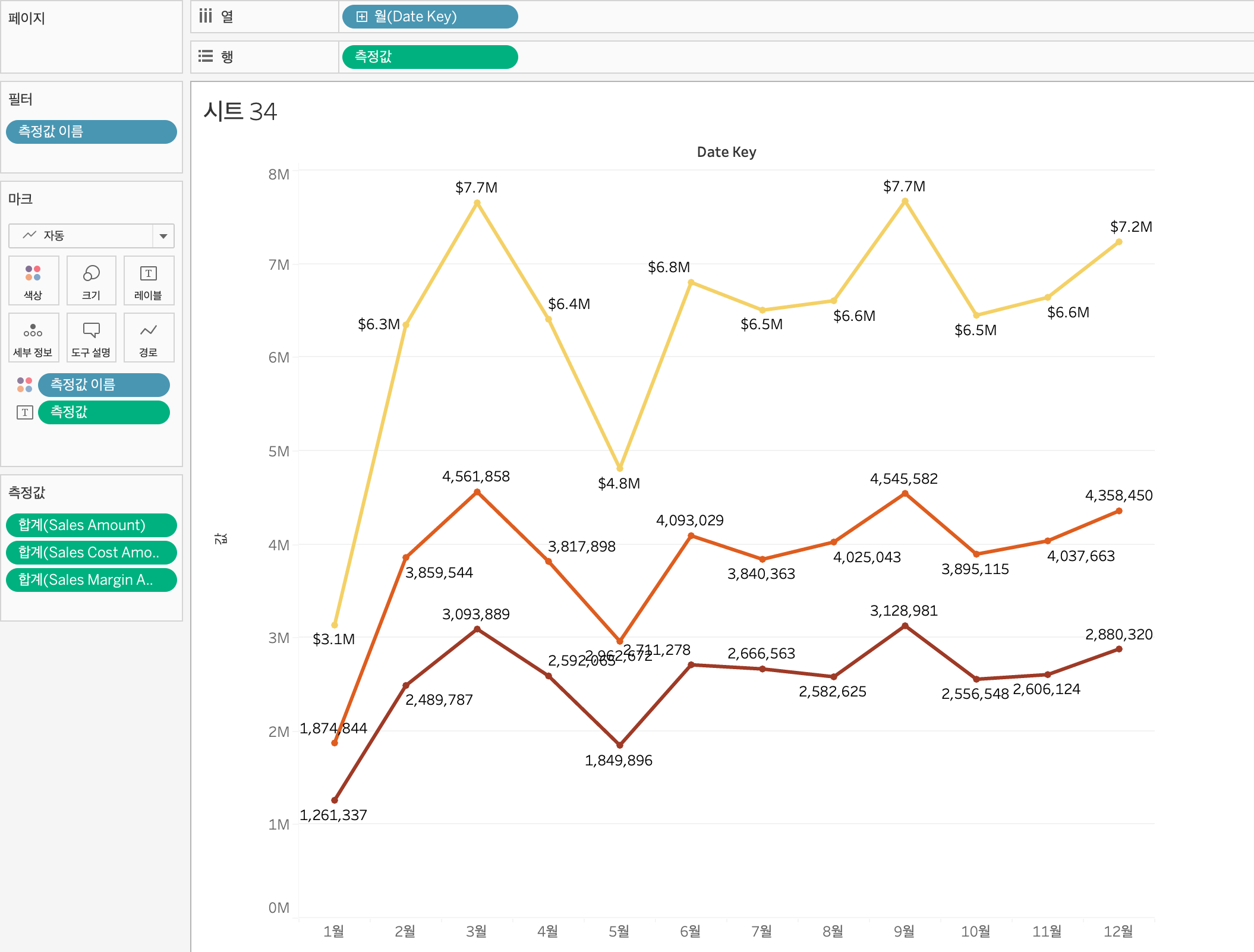This screenshot has width=1254, height=952.
Task: Click the 12월 axis label
Action: pos(1118,931)
